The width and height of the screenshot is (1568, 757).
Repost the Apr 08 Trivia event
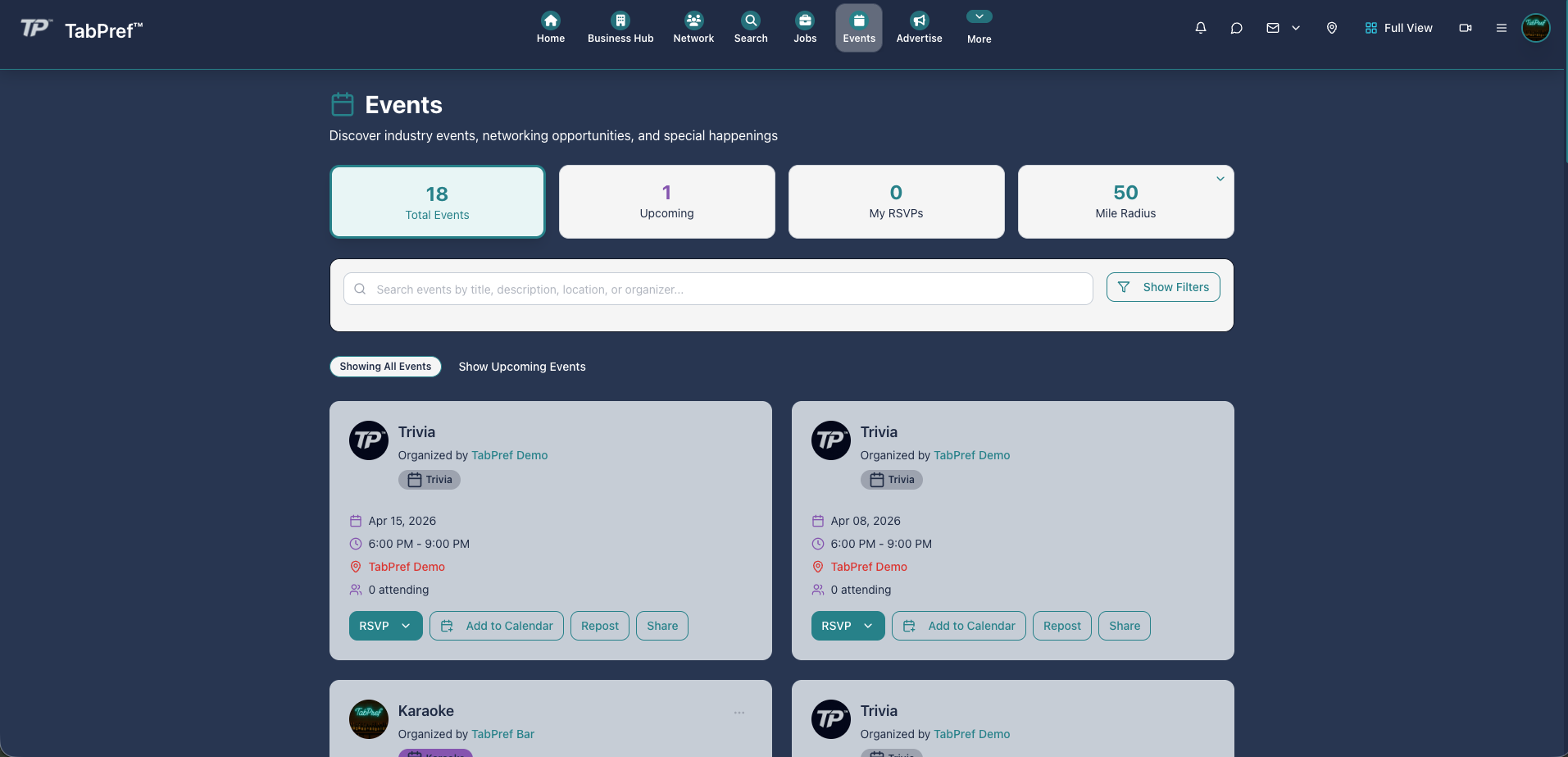[x=1062, y=626]
